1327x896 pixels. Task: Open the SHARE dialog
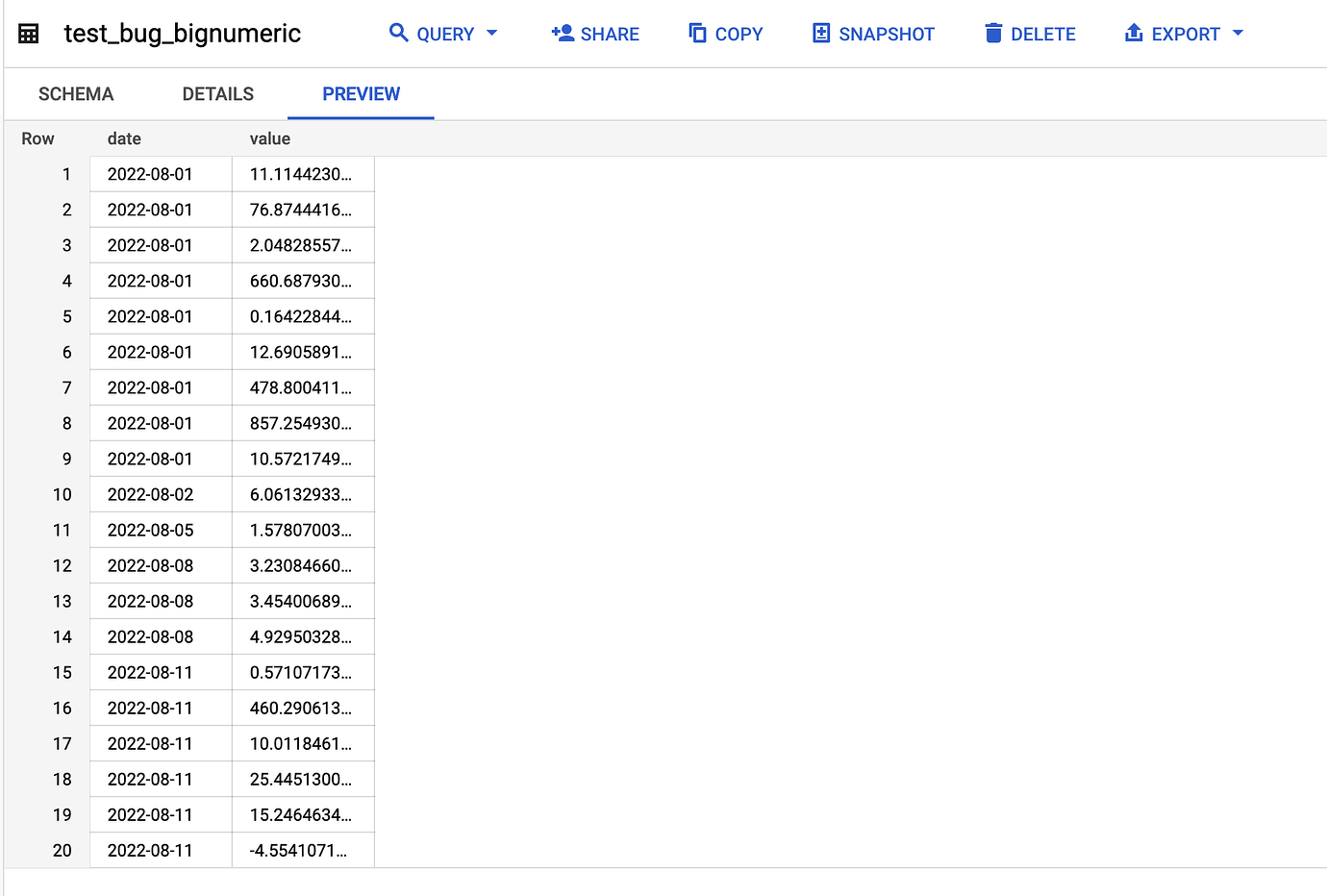[608, 33]
